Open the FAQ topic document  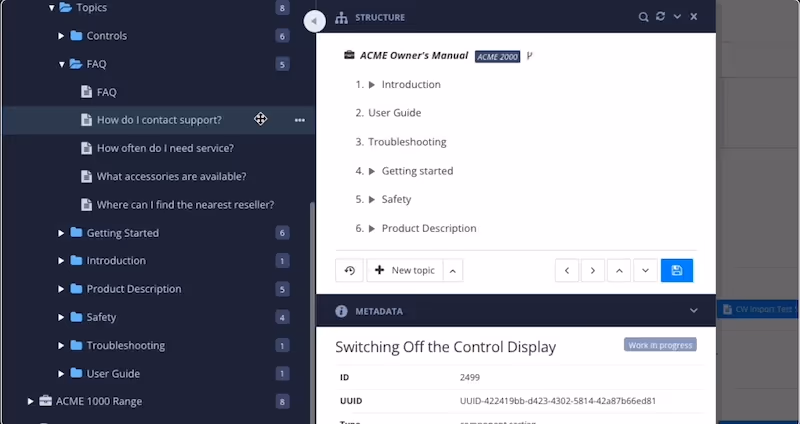[107, 92]
